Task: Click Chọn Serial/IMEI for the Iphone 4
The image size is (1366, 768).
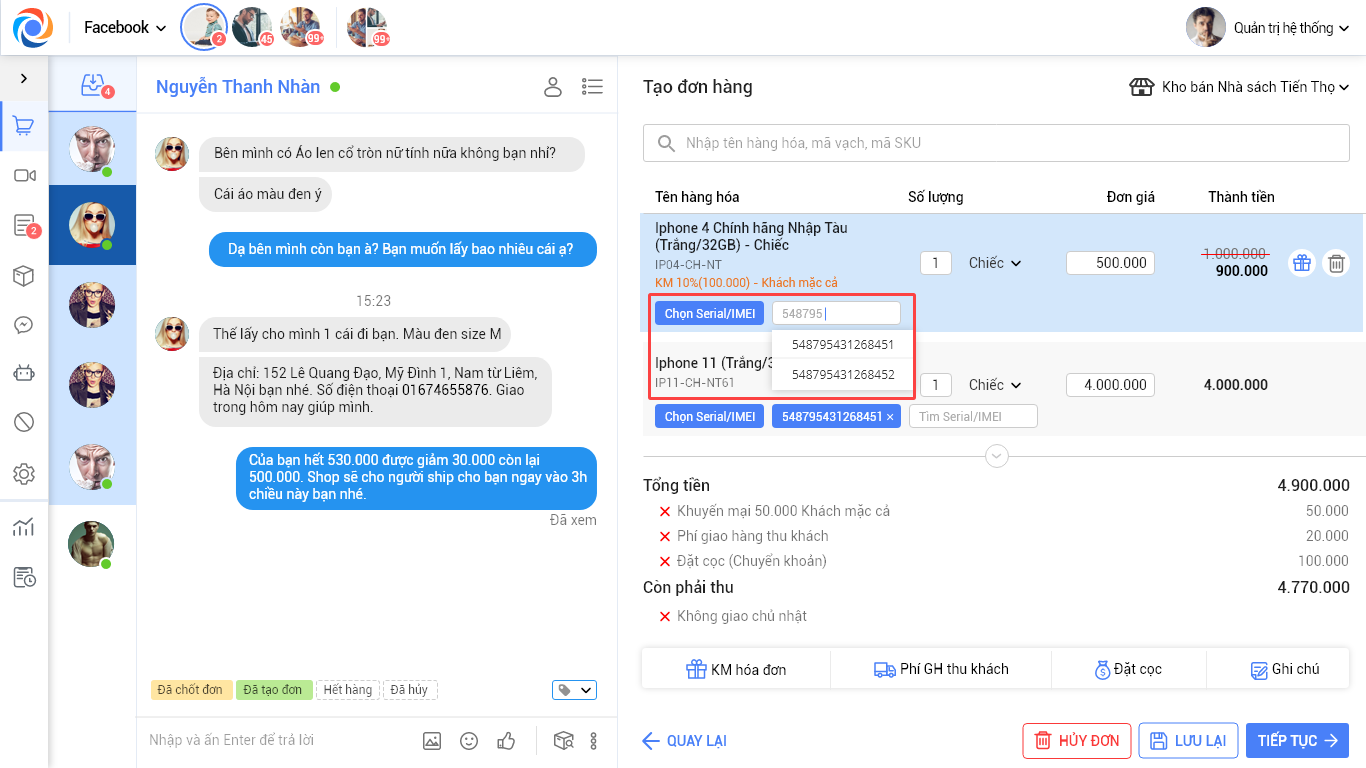Action: 710,313
